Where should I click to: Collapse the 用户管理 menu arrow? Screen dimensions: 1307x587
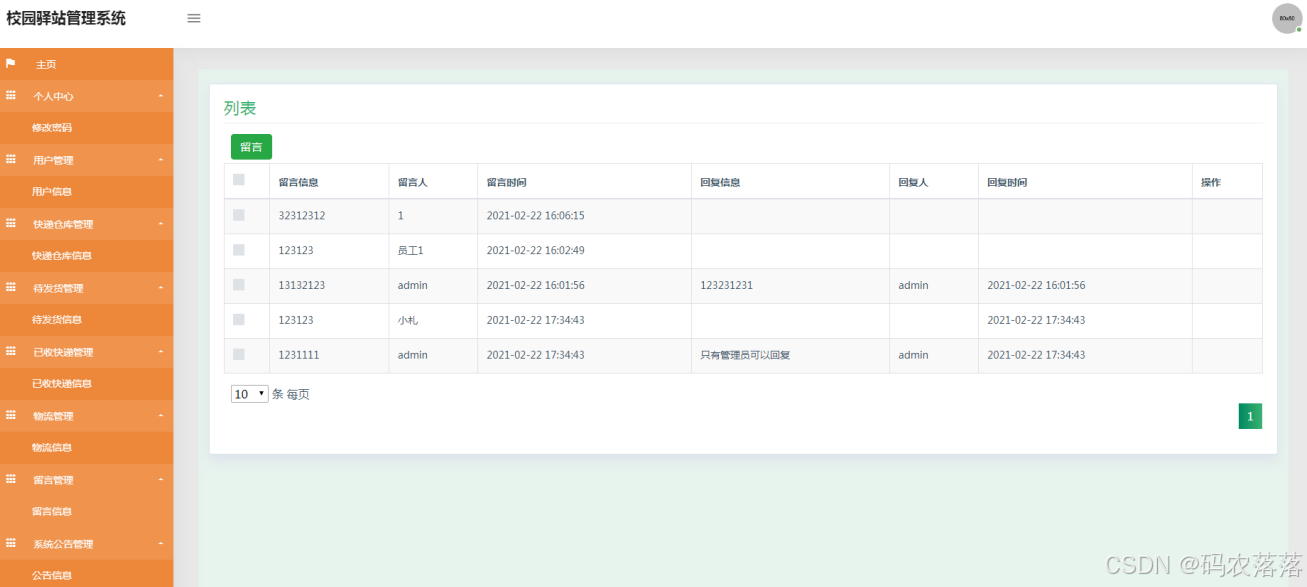coord(161,160)
